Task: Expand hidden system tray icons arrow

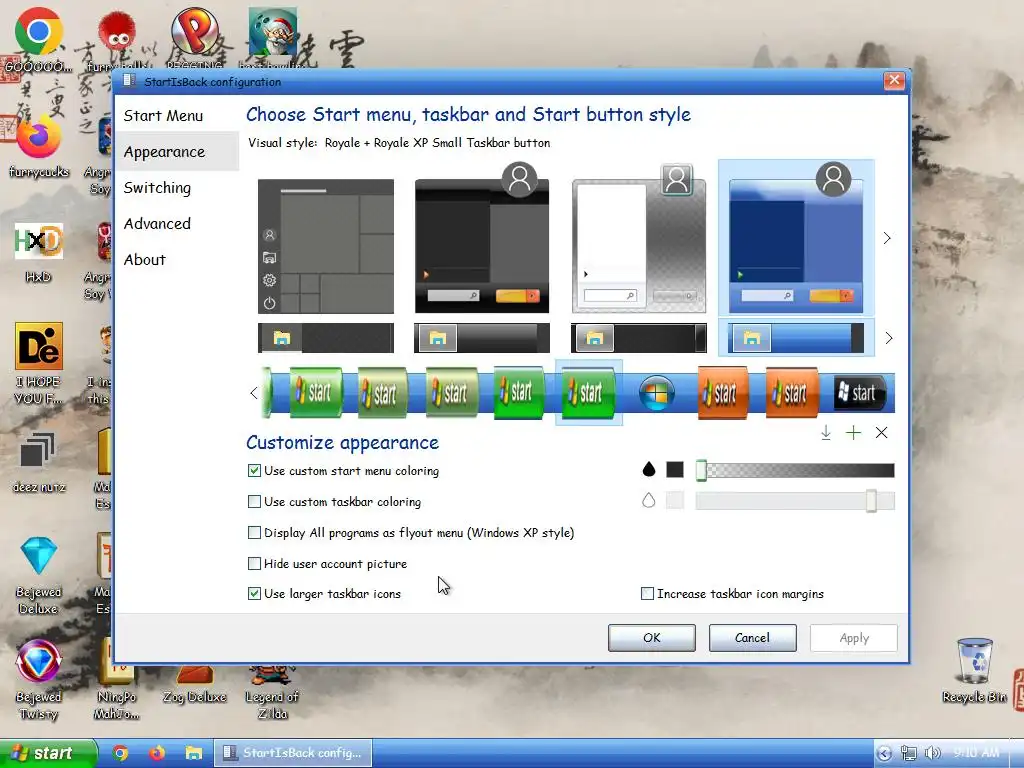Action: click(884, 754)
